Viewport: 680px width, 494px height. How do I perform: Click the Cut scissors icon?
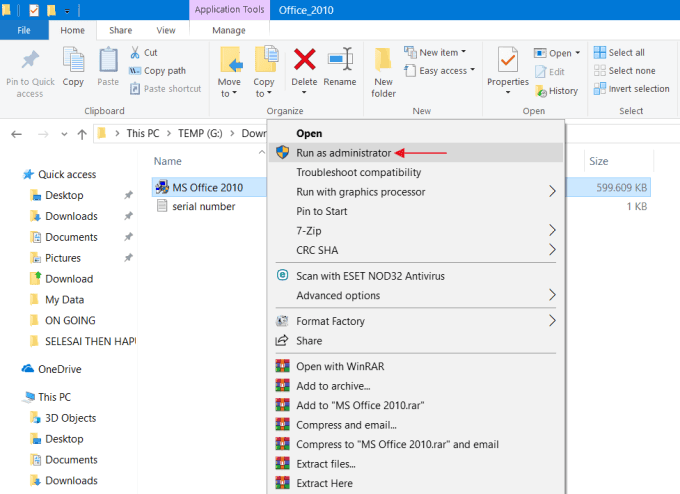(135, 52)
